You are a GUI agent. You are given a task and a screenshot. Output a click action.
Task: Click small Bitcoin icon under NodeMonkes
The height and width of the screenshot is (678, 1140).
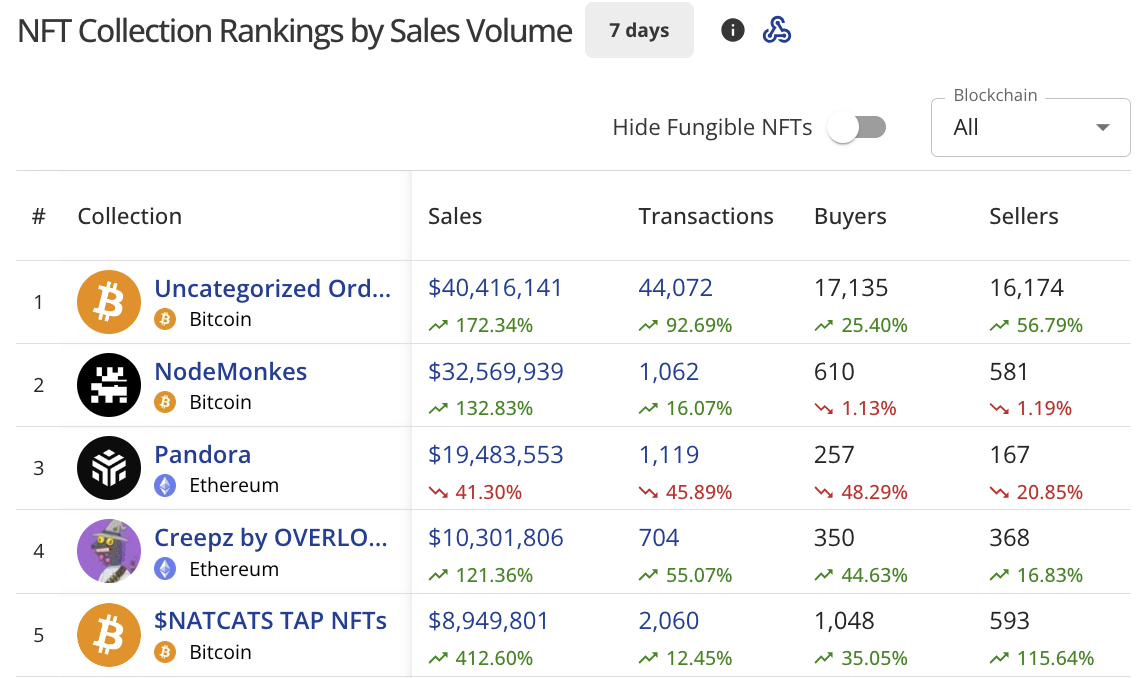point(165,402)
